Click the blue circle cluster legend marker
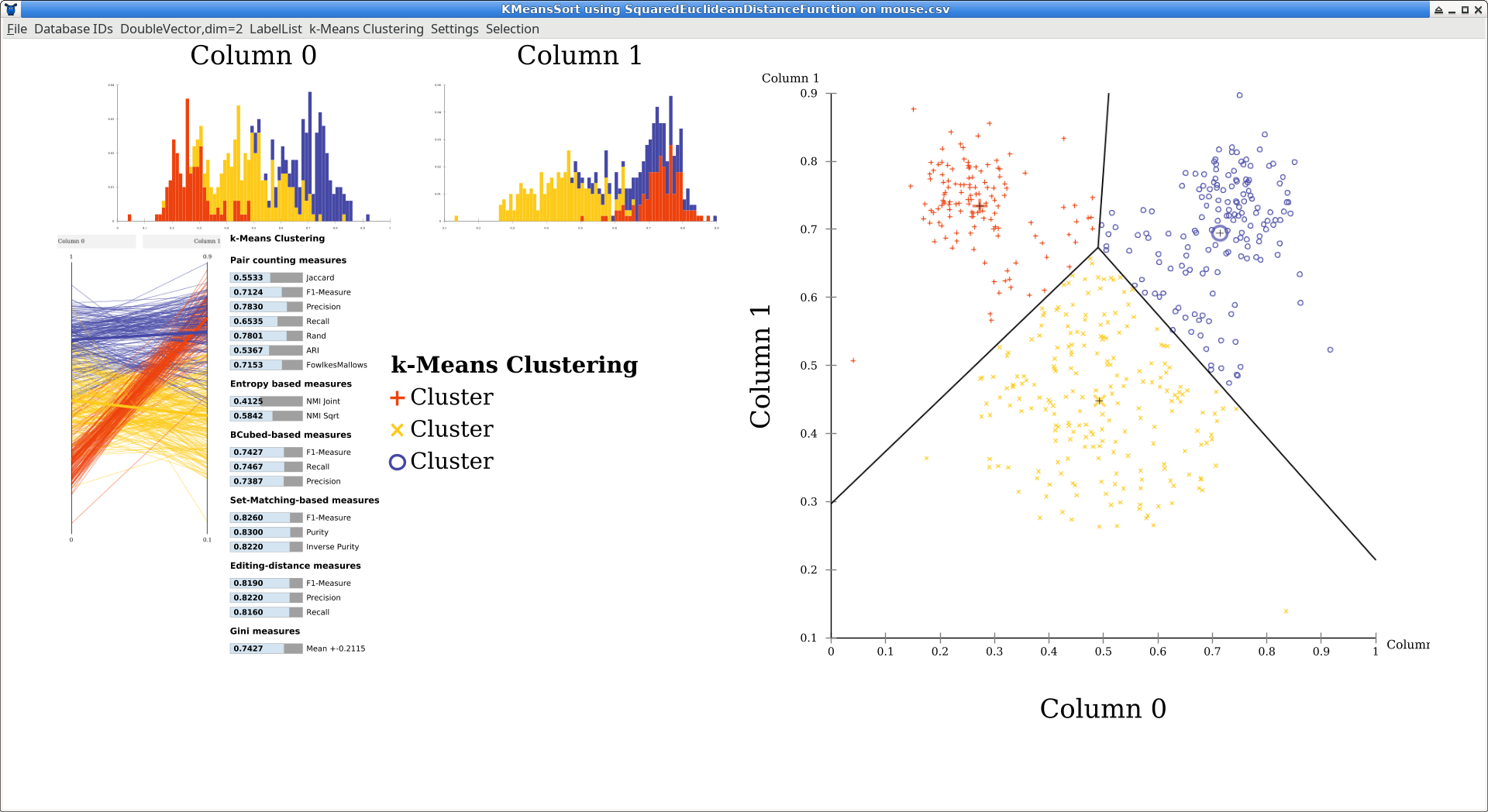The image size is (1488, 812). pos(397,462)
